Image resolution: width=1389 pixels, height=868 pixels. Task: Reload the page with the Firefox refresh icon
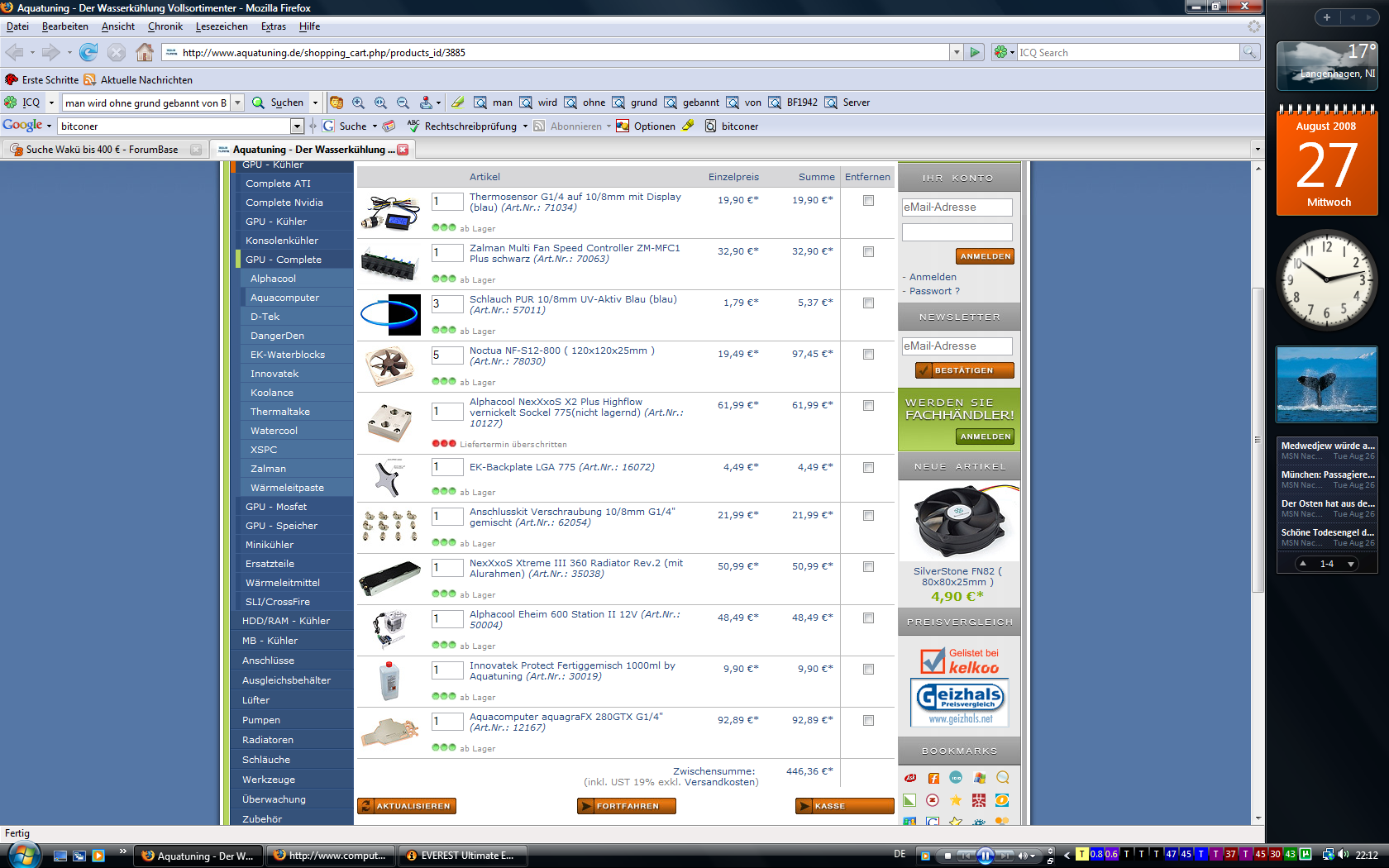(x=88, y=52)
